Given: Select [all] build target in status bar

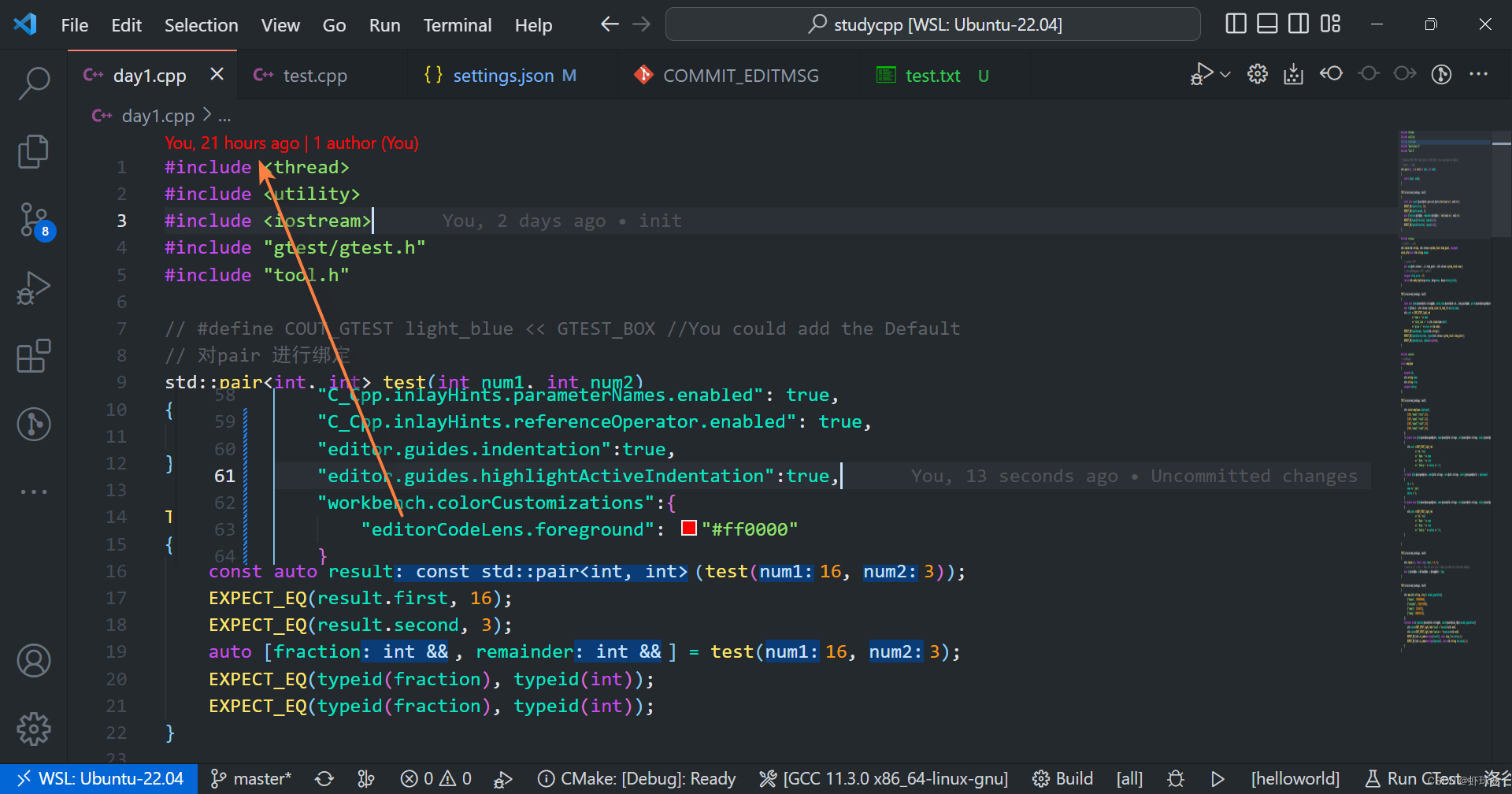Looking at the screenshot, I should pyautogui.click(x=1129, y=778).
